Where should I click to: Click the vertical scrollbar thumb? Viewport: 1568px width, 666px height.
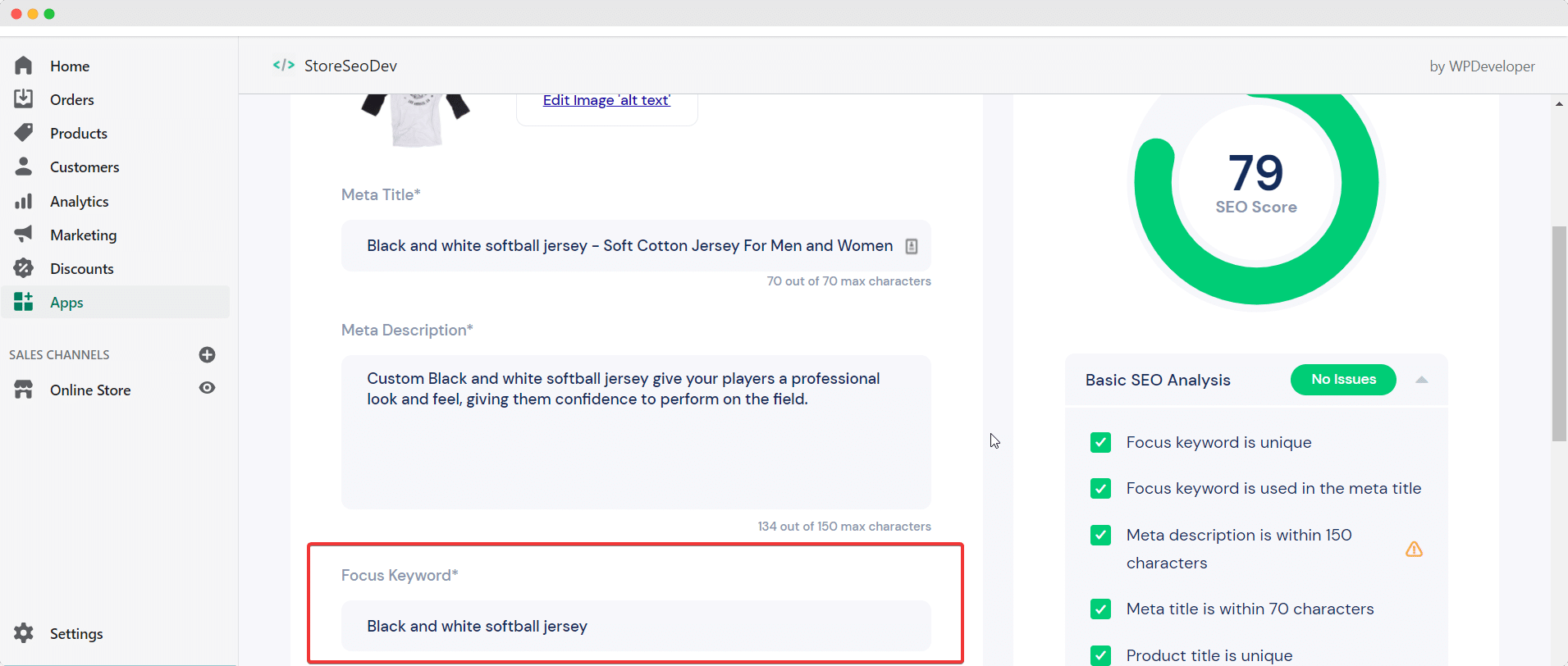tap(1559, 334)
